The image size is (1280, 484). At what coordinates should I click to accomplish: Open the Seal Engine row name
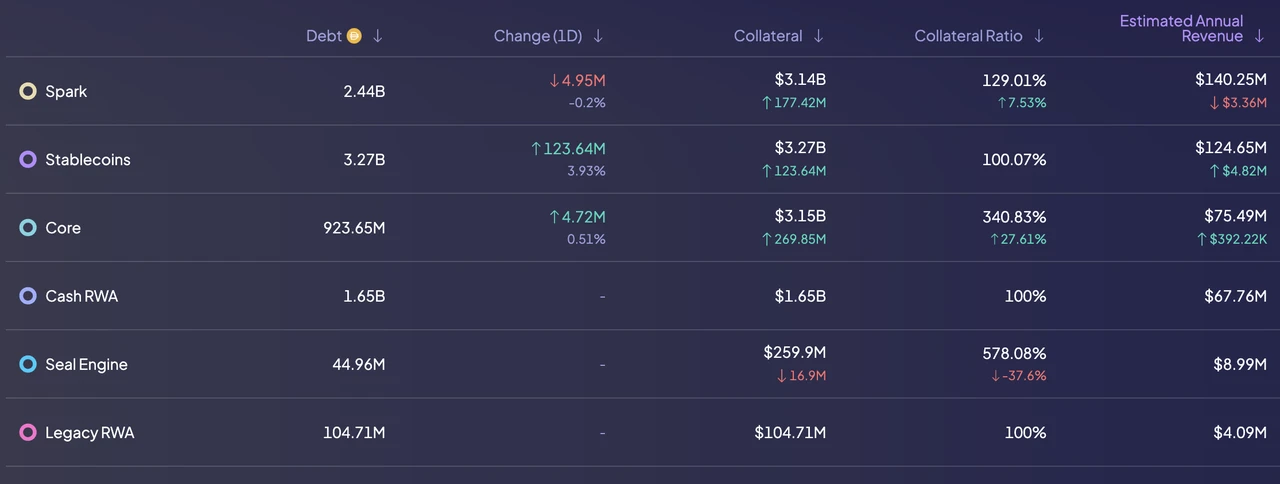tap(86, 365)
